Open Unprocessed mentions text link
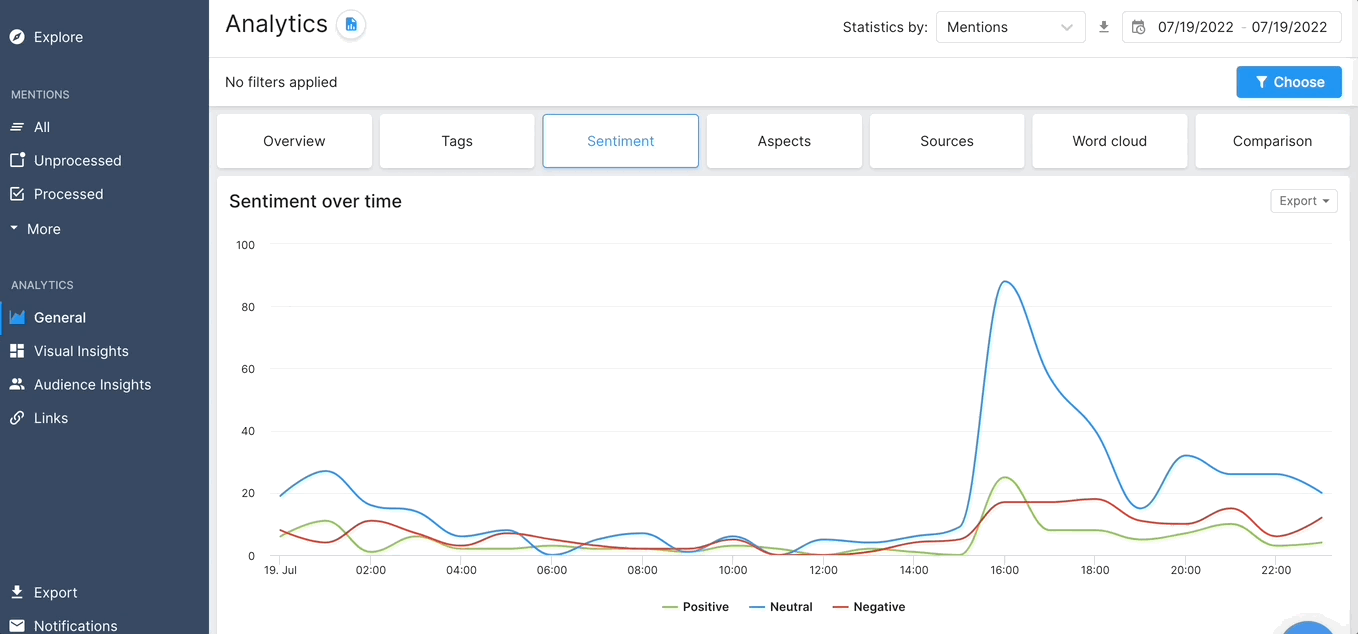 pyautogui.click(x=78, y=160)
